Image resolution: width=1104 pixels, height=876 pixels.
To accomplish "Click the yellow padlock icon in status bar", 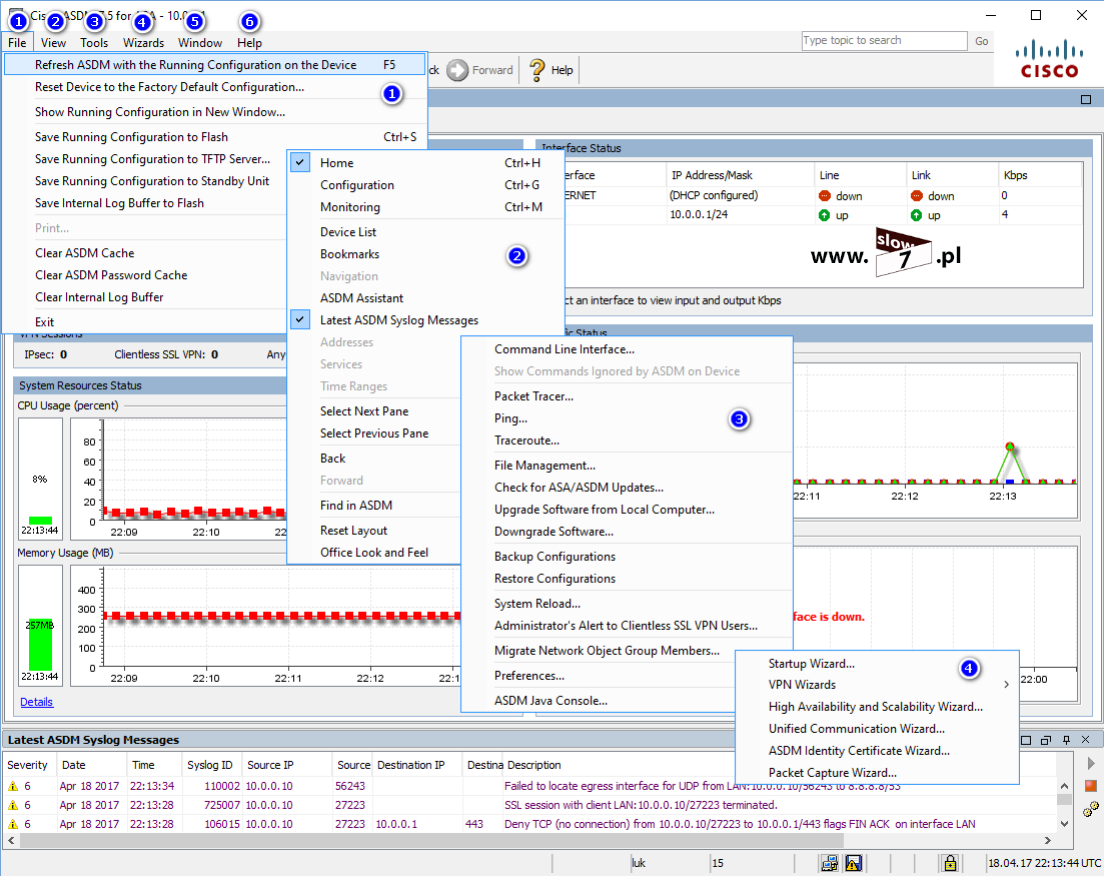I will click(x=950, y=863).
